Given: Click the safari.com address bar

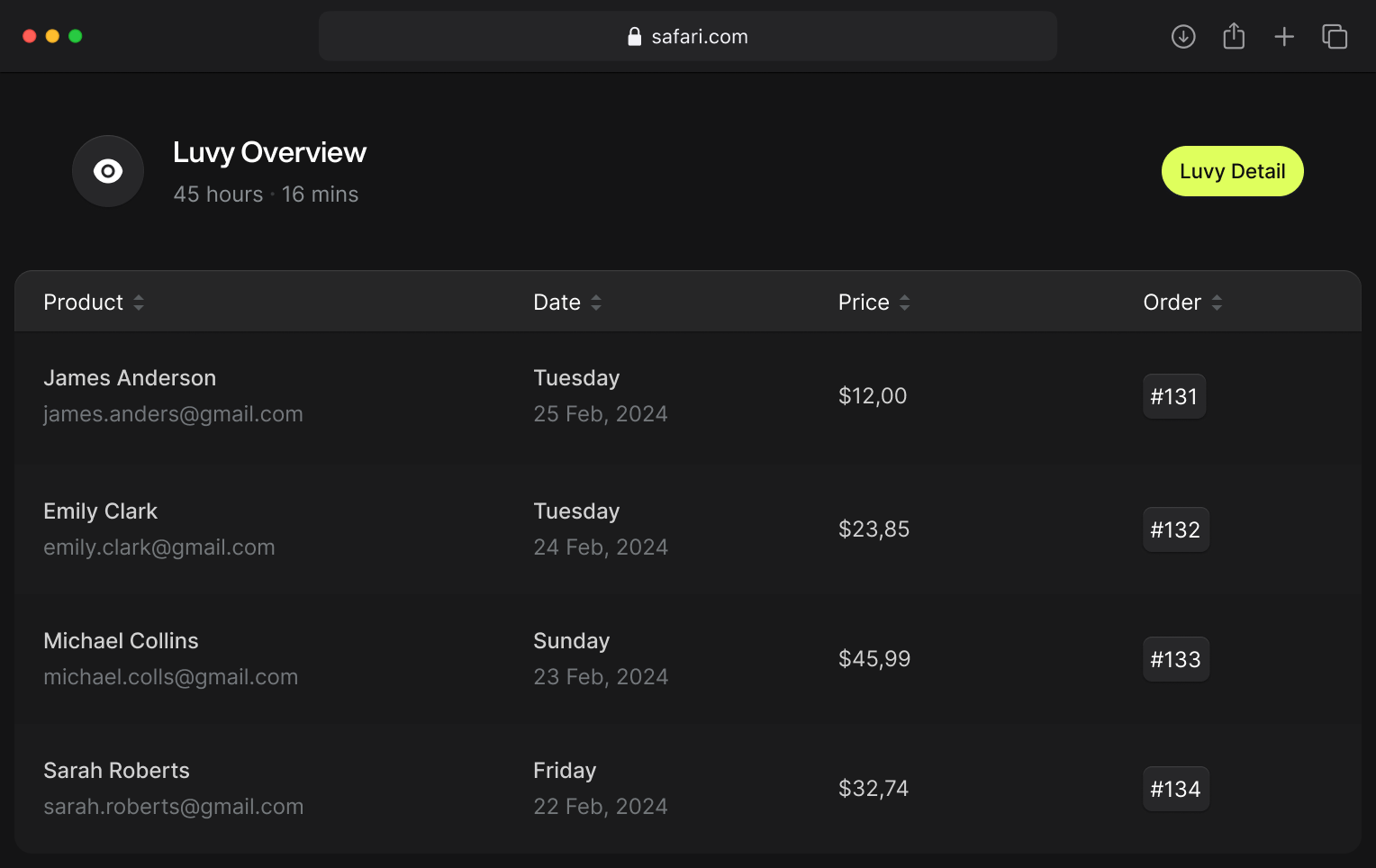Looking at the screenshot, I should (x=688, y=37).
